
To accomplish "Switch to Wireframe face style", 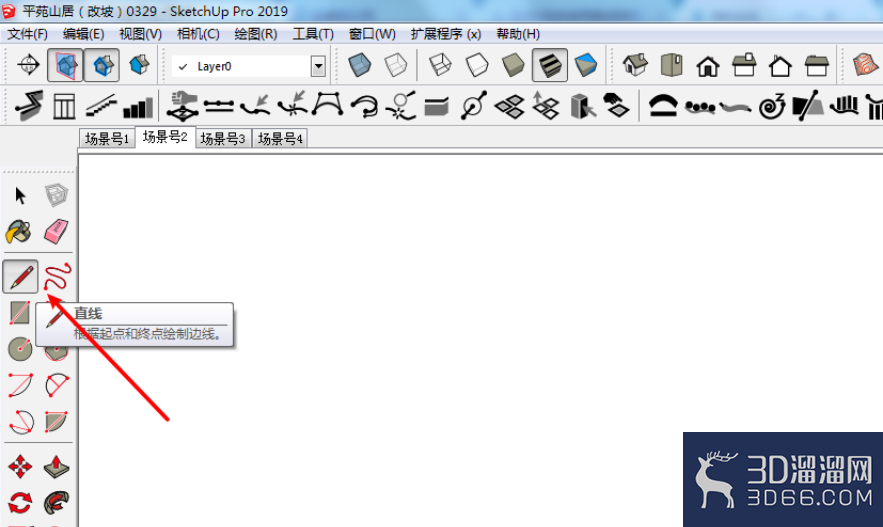I will [440, 65].
